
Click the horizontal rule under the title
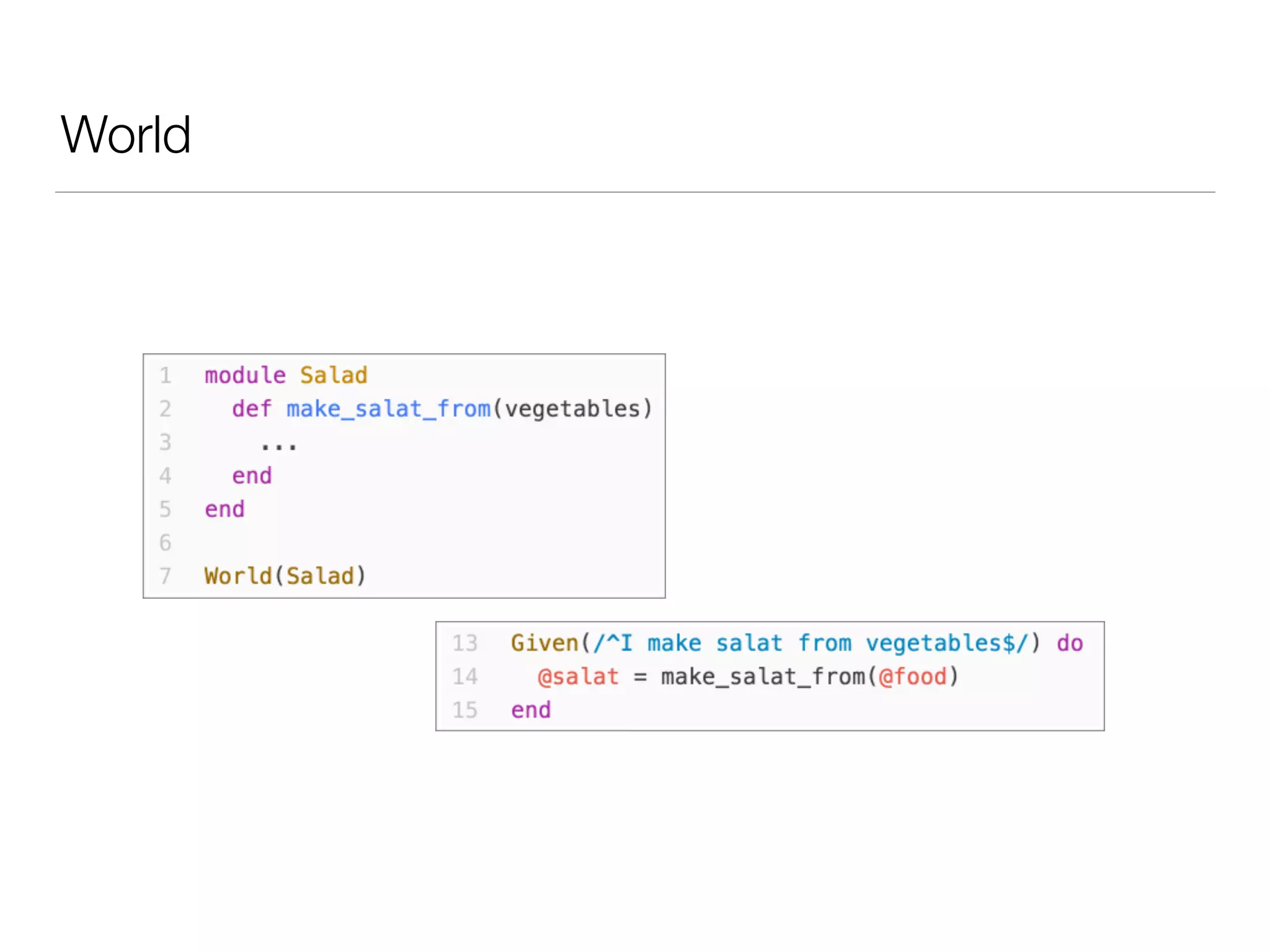[x=635, y=192]
